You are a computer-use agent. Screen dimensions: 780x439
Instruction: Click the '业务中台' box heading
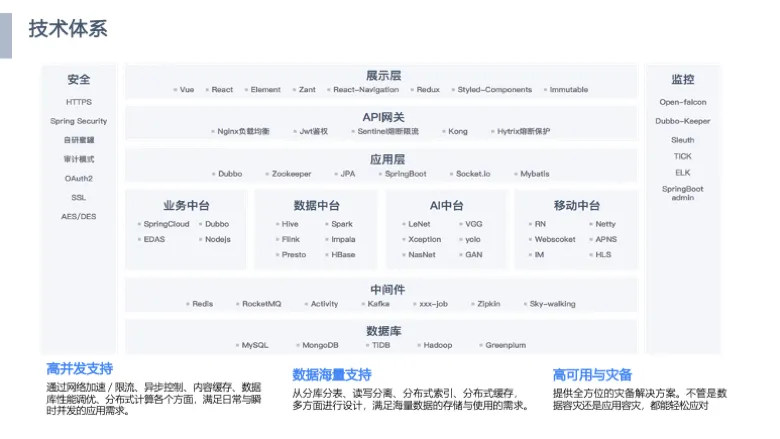186,205
